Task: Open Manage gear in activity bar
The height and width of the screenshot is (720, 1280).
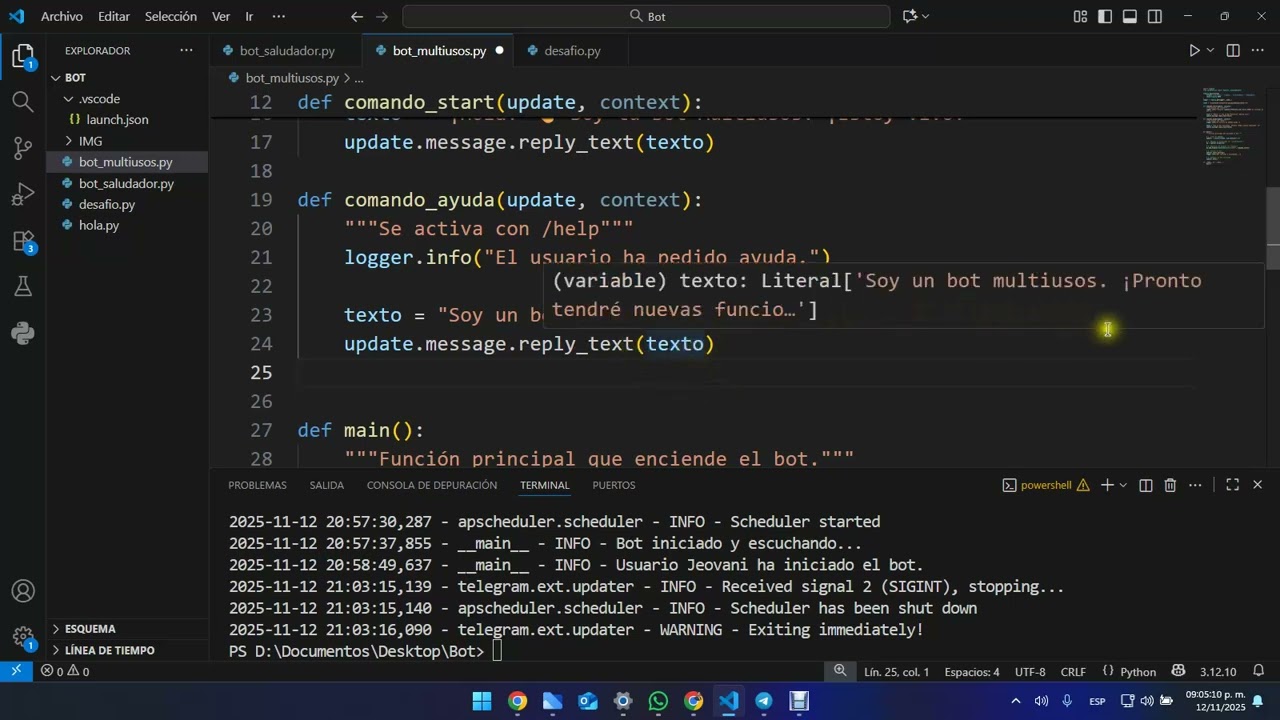Action: coord(23,638)
